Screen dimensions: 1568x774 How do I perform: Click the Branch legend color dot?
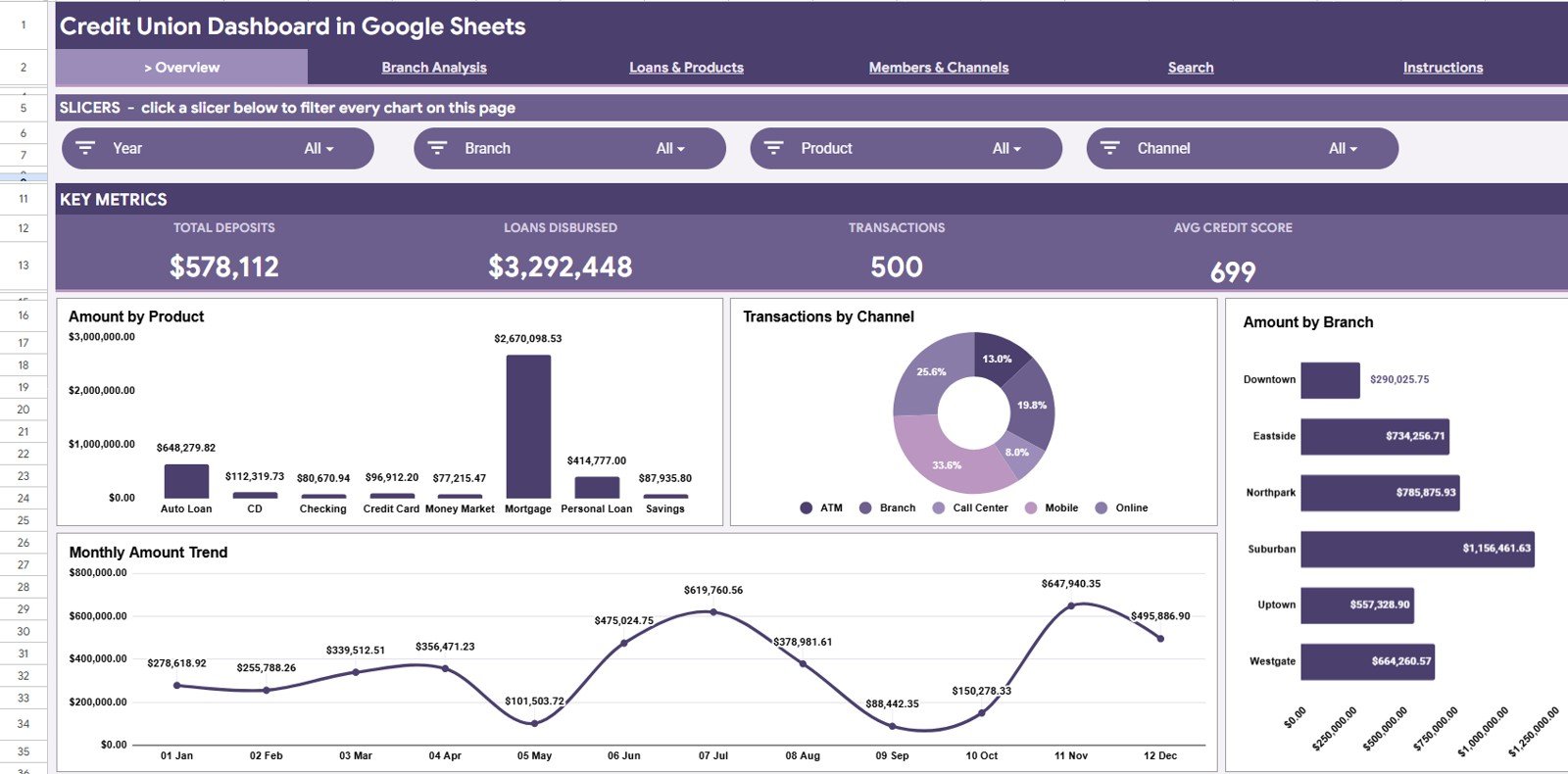865,508
